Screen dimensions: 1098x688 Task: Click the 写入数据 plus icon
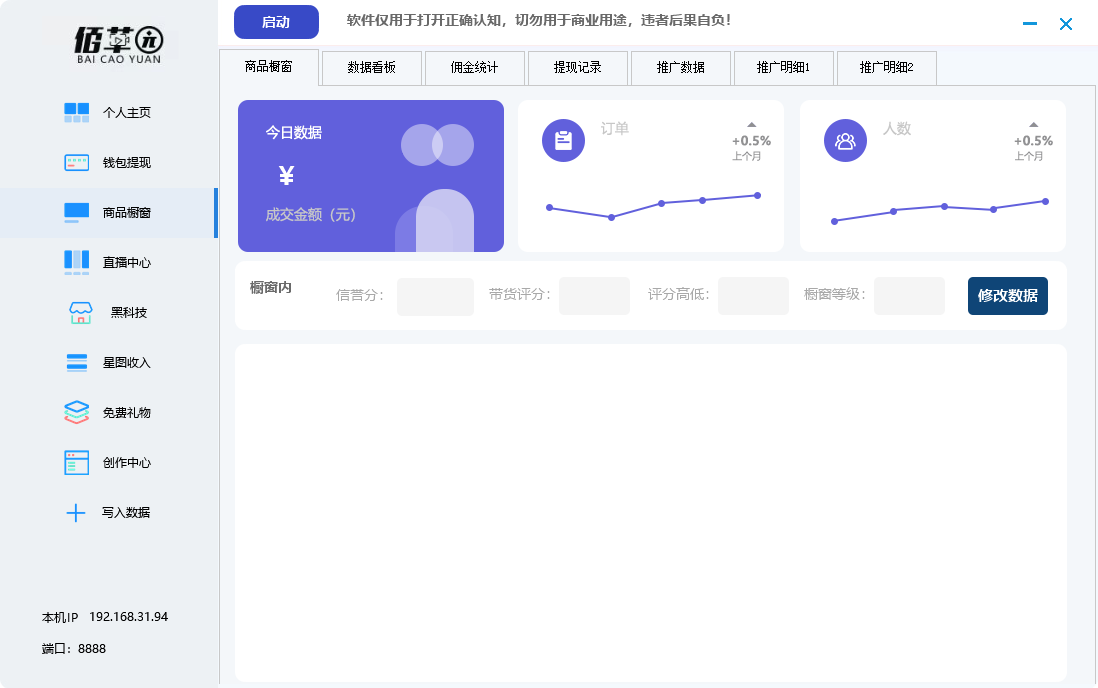(76, 512)
